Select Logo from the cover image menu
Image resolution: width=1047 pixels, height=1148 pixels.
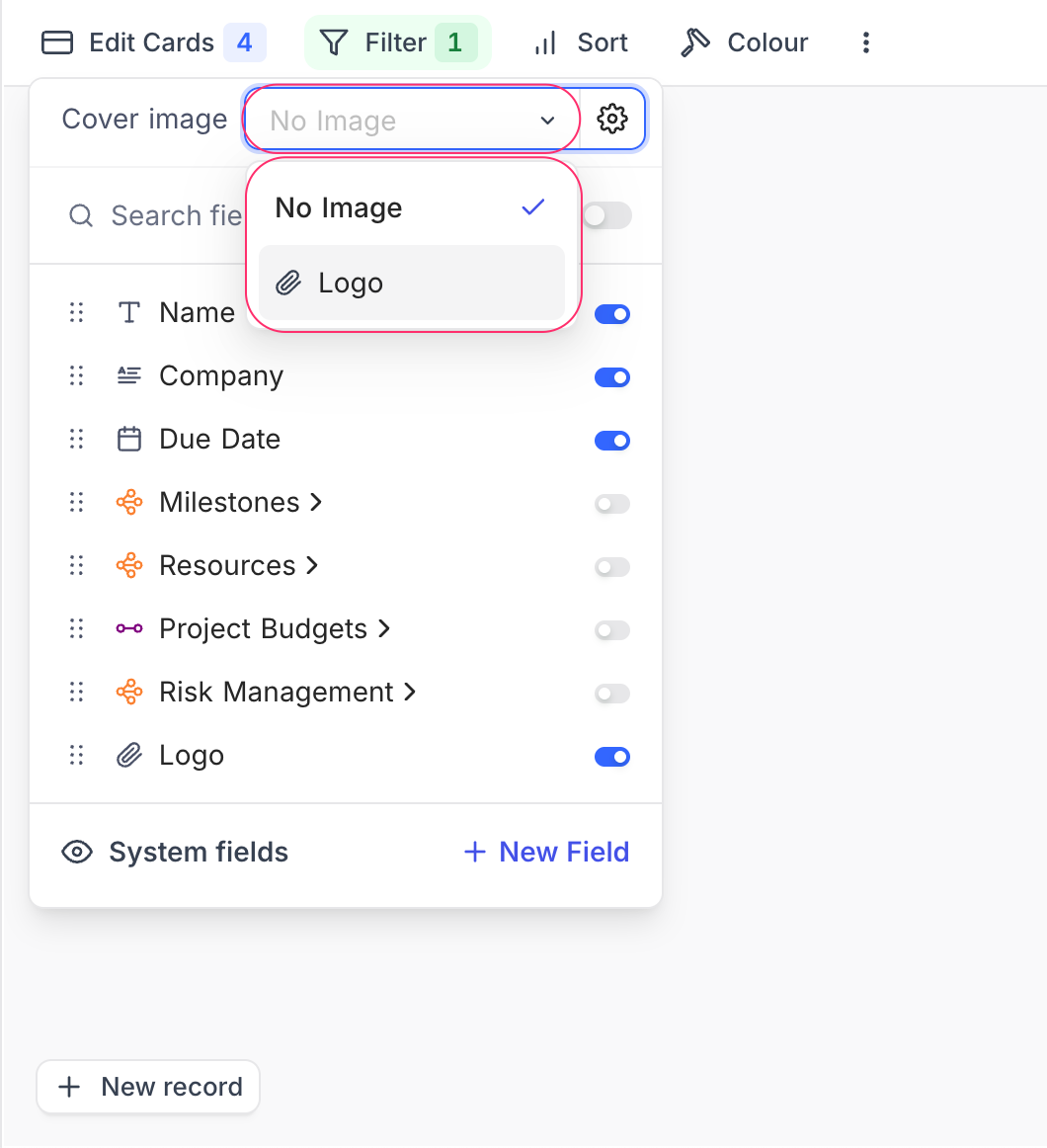(x=350, y=283)
